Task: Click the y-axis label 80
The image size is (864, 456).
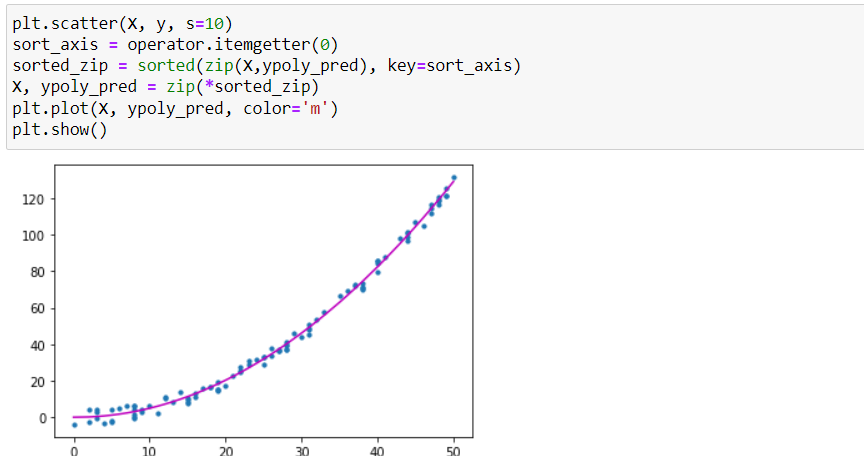Action: pos(37,272)
